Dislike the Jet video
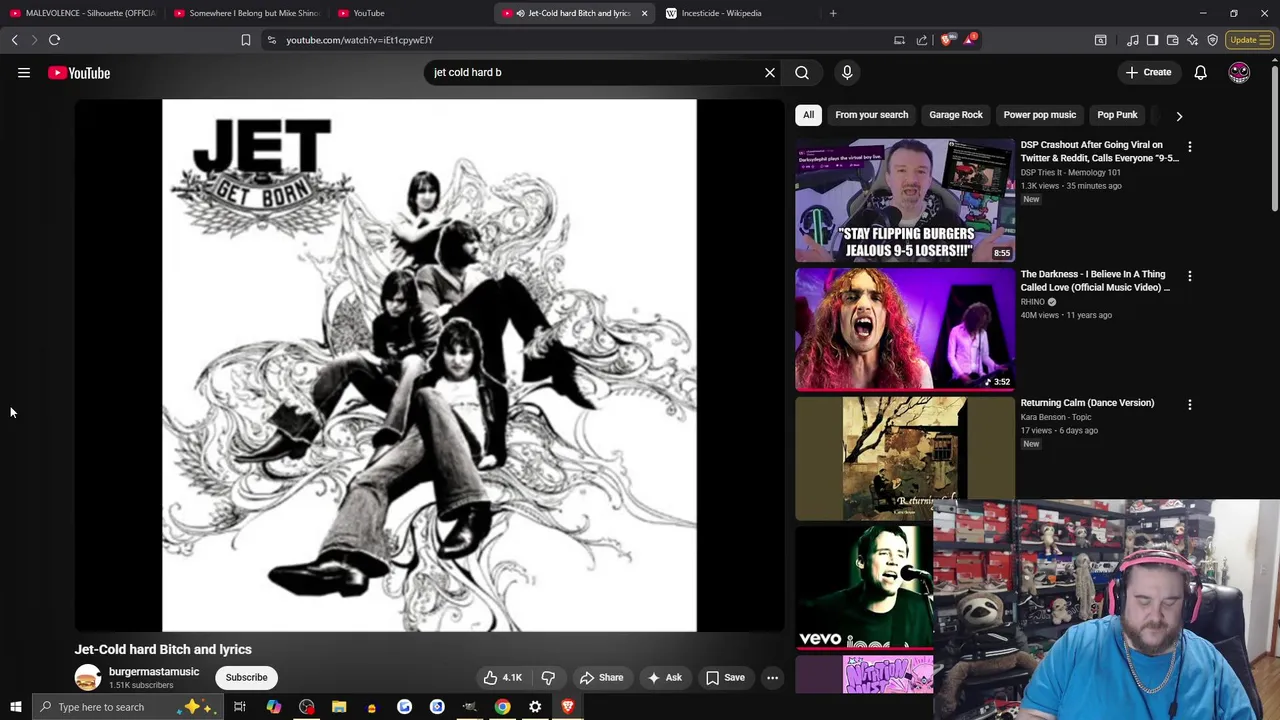 click(x=548, y=677)
